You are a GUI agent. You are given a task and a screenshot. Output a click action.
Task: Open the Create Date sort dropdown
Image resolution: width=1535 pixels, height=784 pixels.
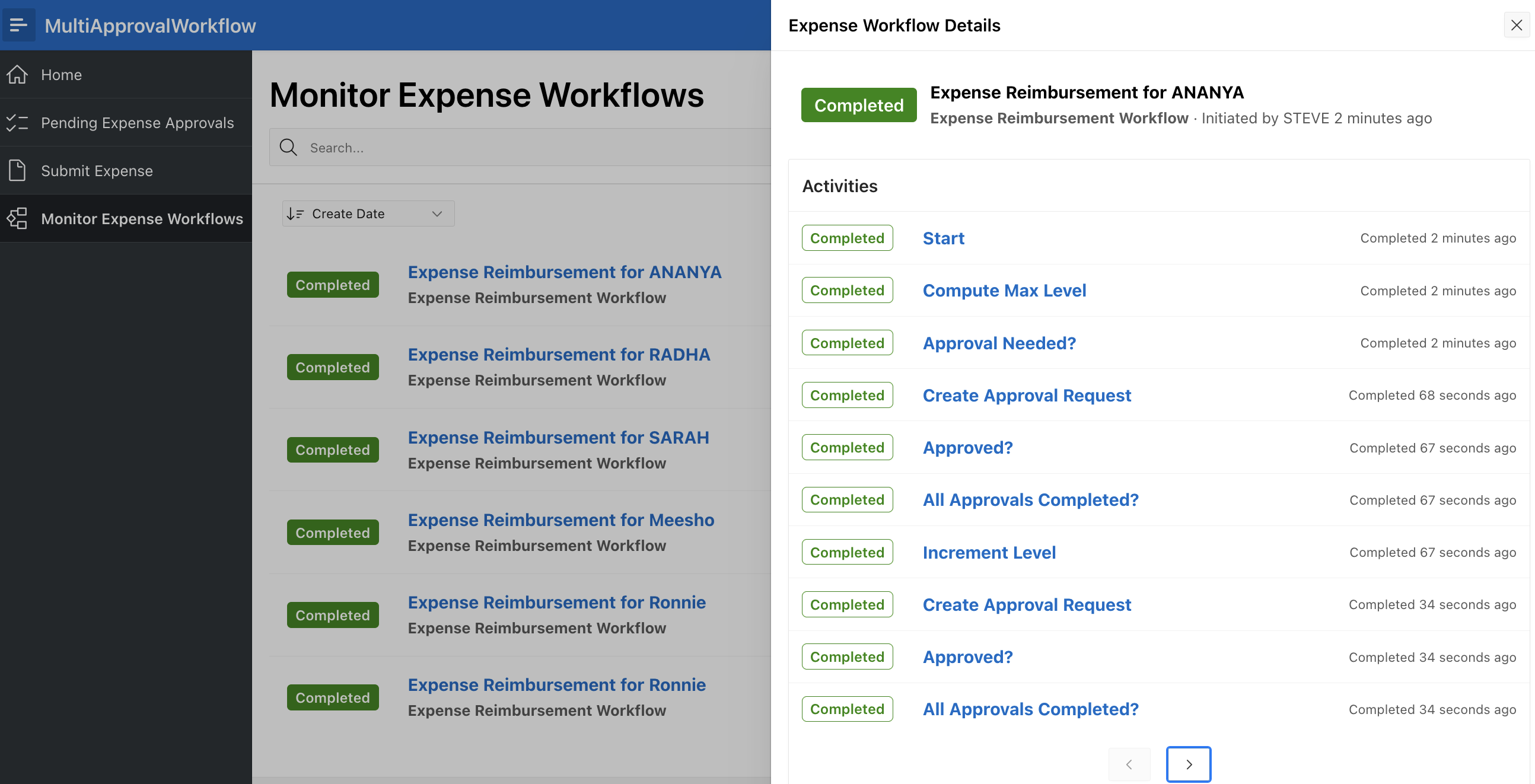click(368, 213)
